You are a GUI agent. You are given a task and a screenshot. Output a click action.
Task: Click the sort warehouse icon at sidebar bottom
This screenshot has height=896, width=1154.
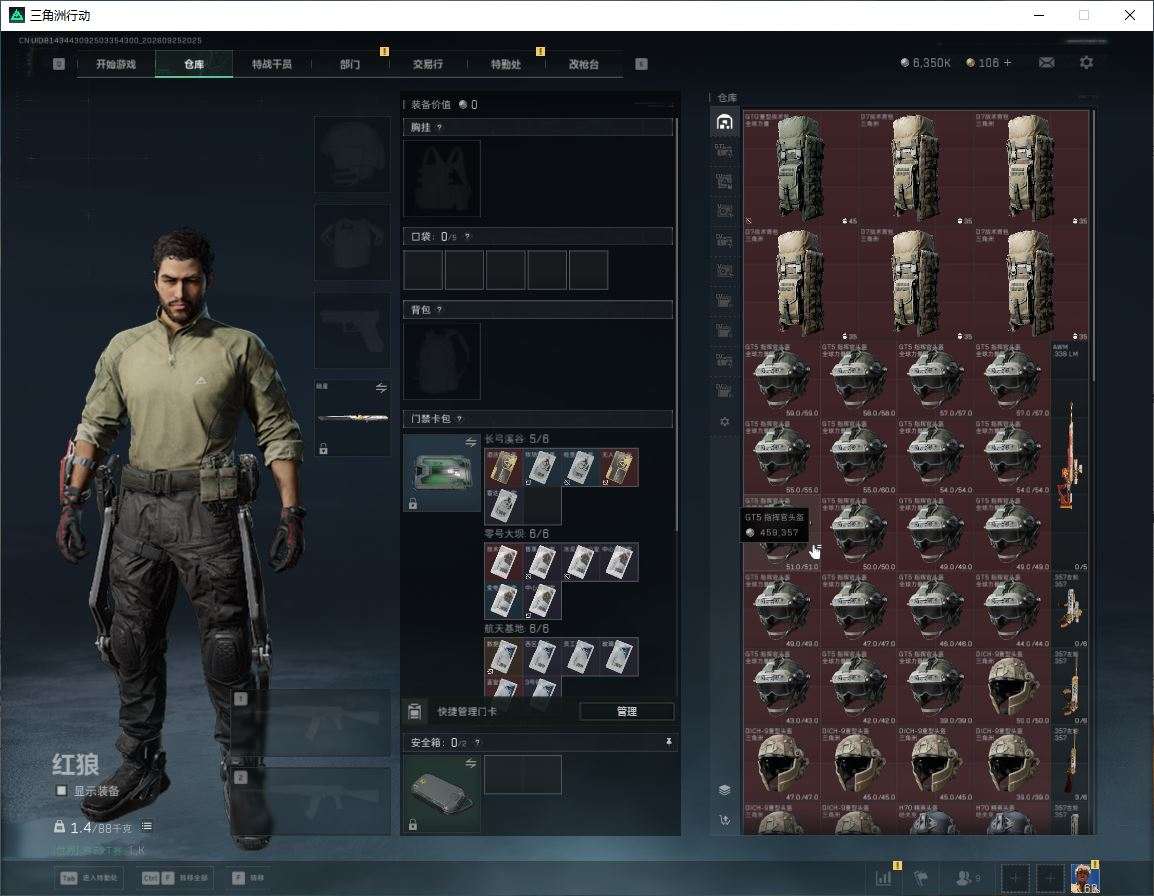pos(724,819)
